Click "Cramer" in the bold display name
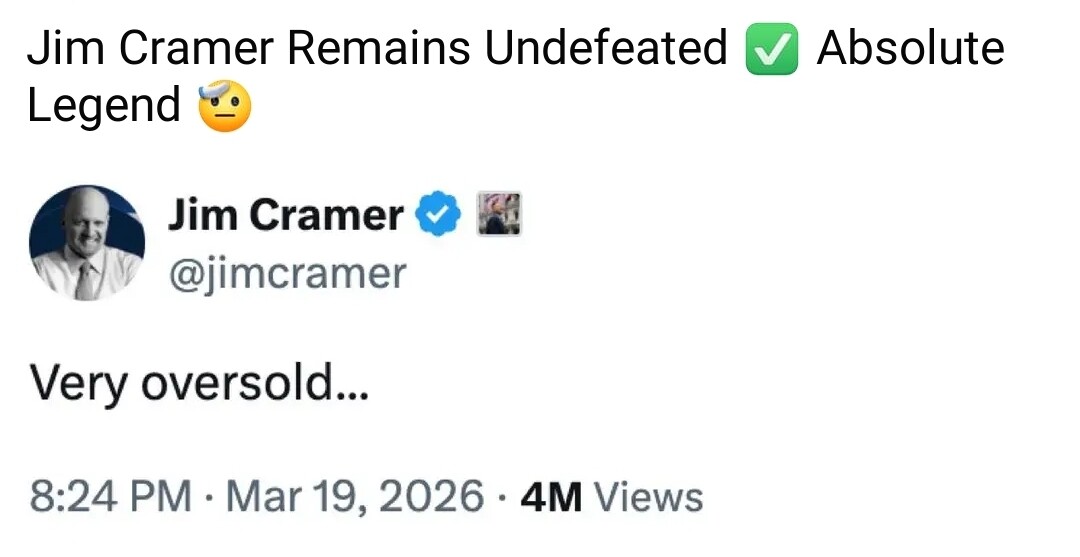Viewport: 1080px width, 557px height. point(325,215)
